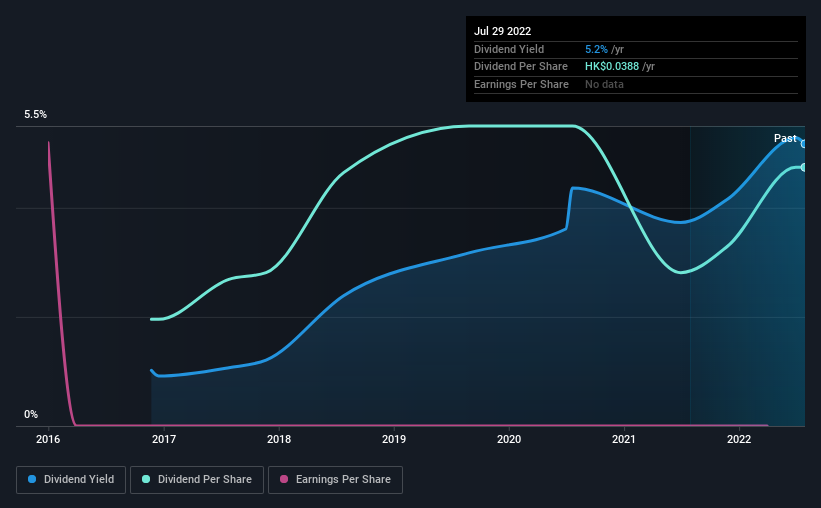Click the Past label on chart

(785, 138)
